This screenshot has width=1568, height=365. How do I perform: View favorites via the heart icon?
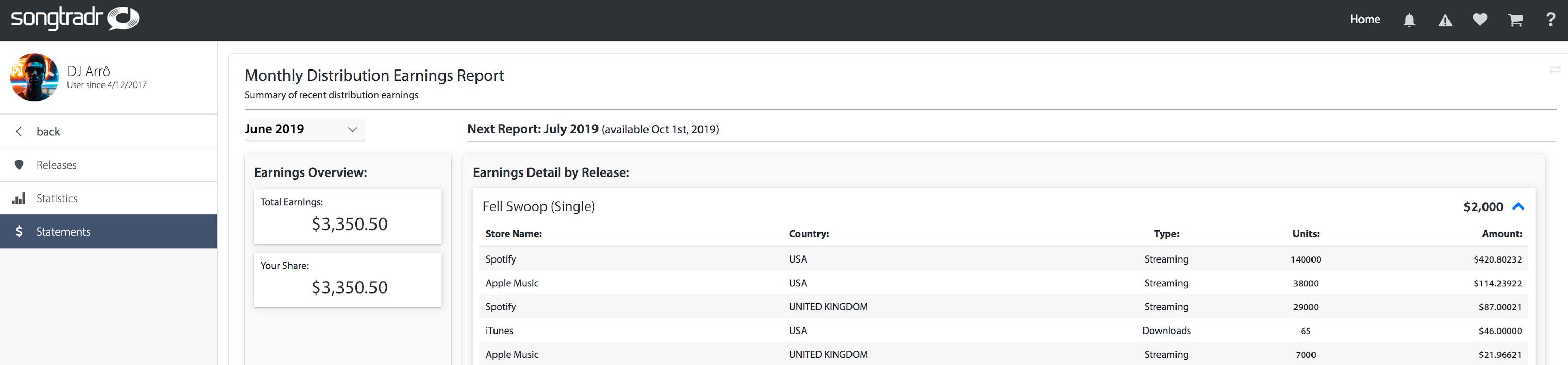coord(1480,20)
